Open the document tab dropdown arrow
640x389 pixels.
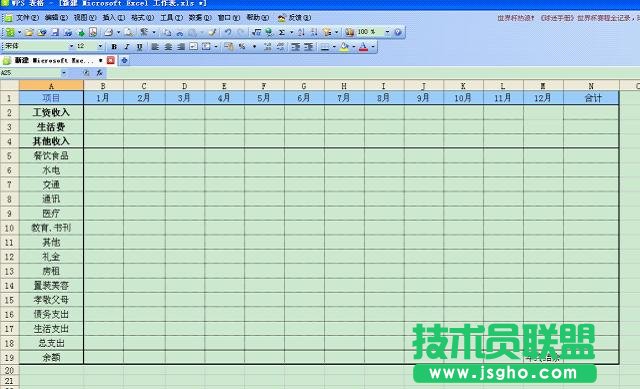pyautogui.click(x=100, y=60)
